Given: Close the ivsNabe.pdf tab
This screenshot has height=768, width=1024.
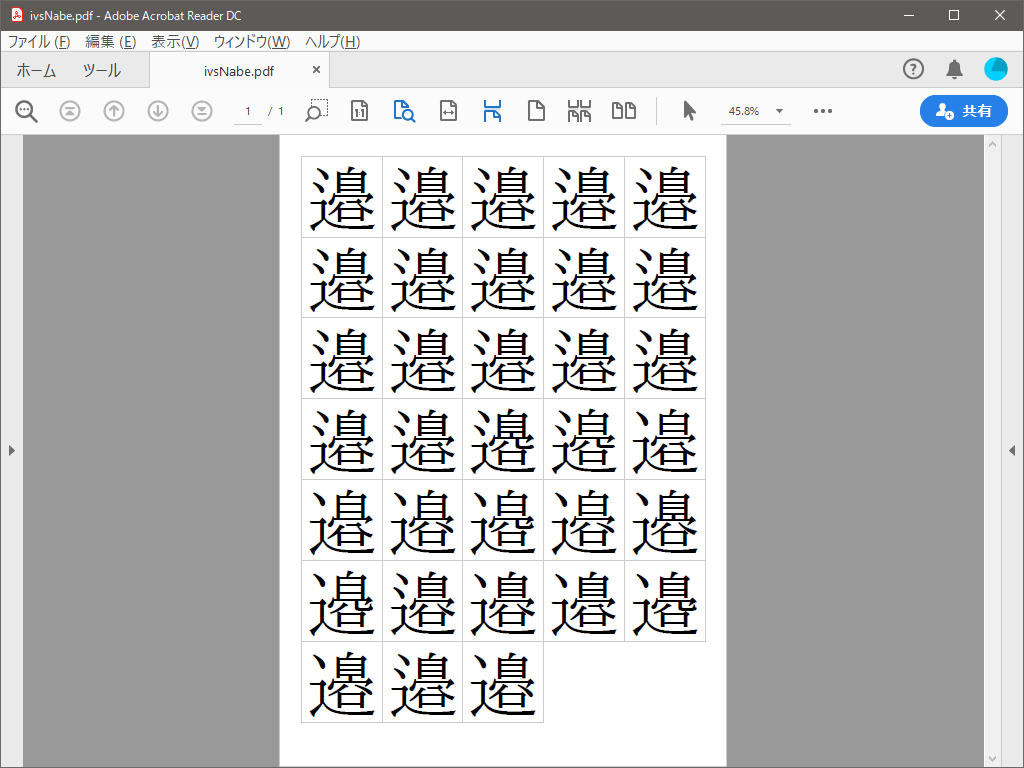Looking at the screenshot, I should [x=317, y=70].
